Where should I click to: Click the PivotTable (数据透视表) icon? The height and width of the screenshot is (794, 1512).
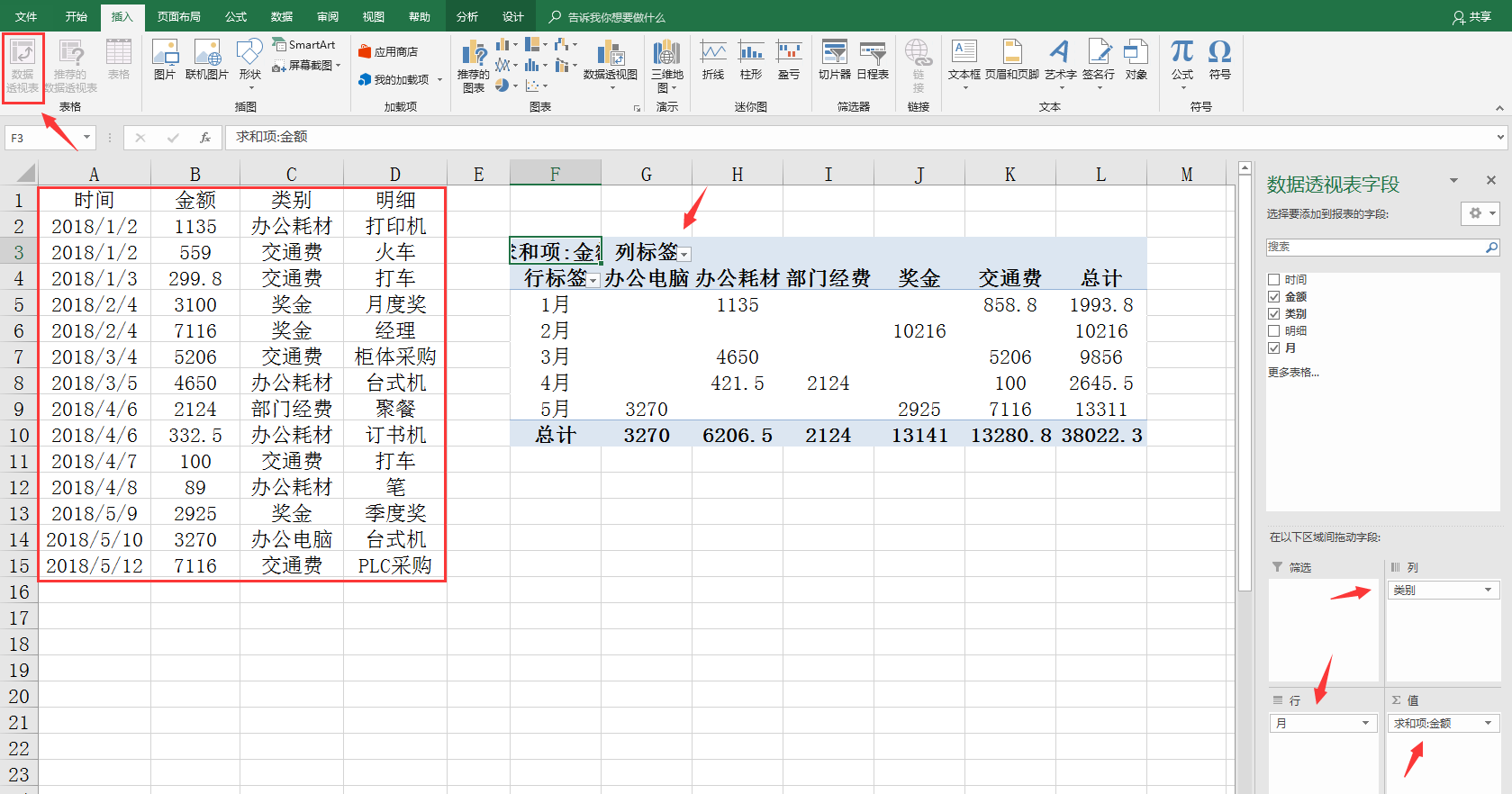pyautogui.click(x=23, y=66)
